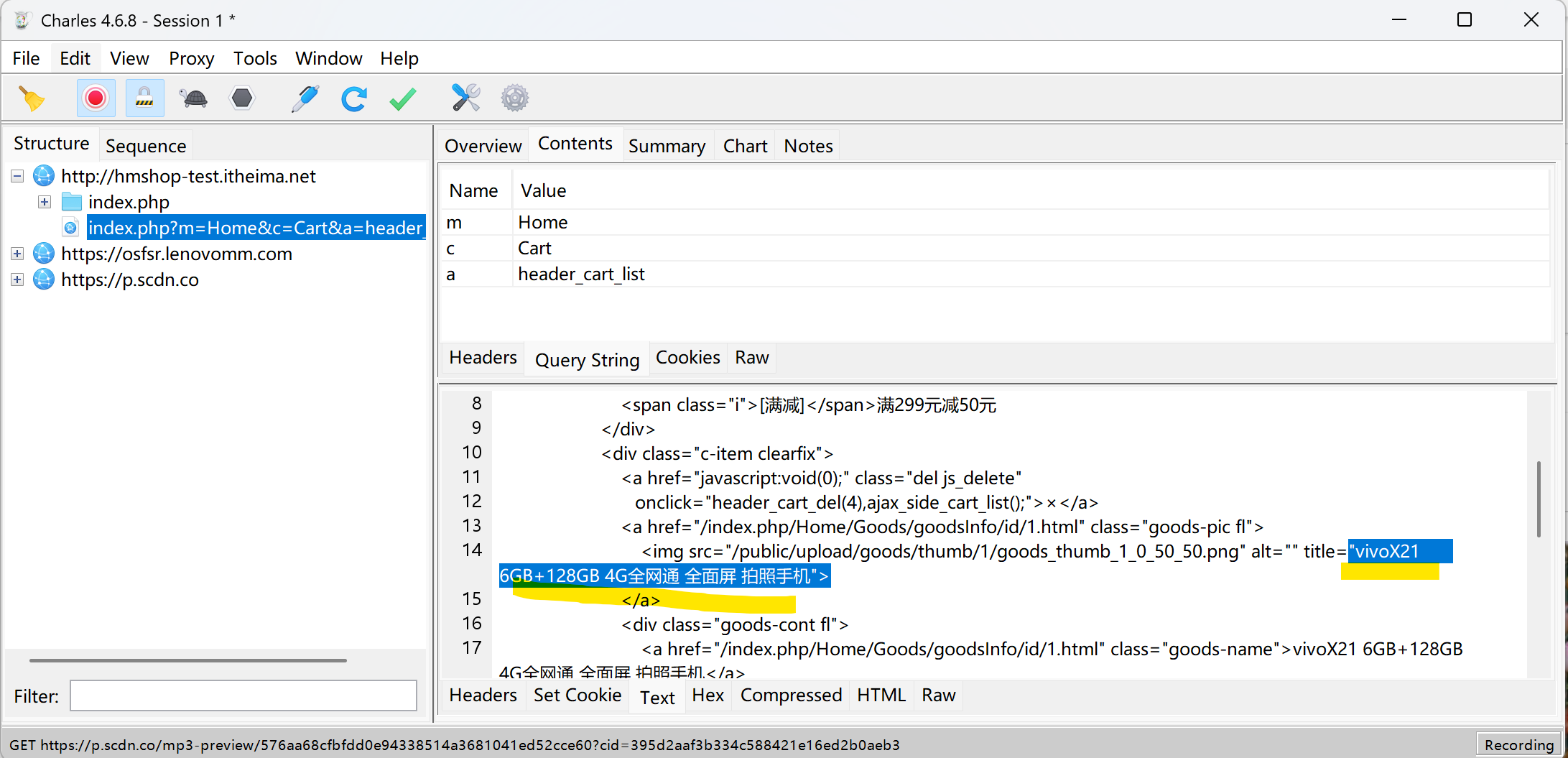The height and width of the screenshot is (758, 1568).
Task: Switch to the Summary tab
Action: click(x=667, y=146)
